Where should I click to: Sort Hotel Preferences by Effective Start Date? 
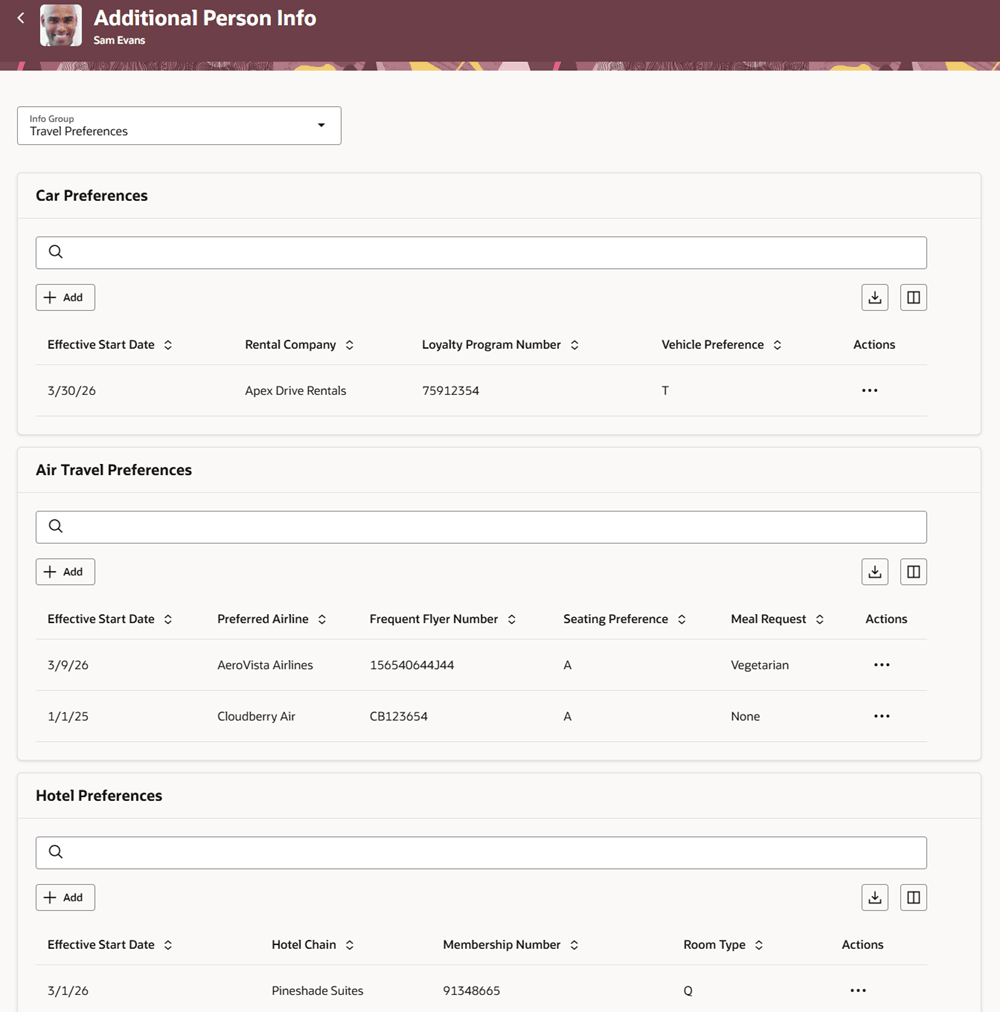click(x=168, y=945)
